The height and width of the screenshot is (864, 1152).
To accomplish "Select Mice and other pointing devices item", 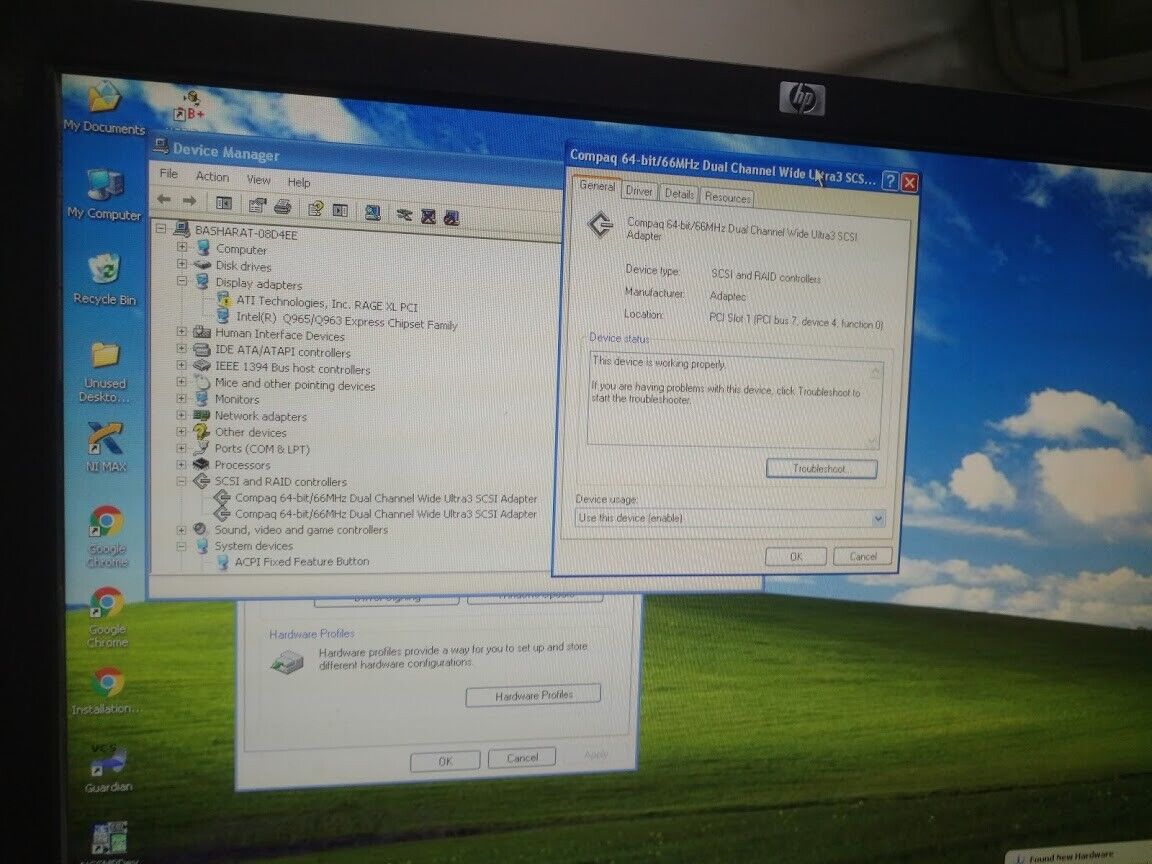I will pos(295,384).
